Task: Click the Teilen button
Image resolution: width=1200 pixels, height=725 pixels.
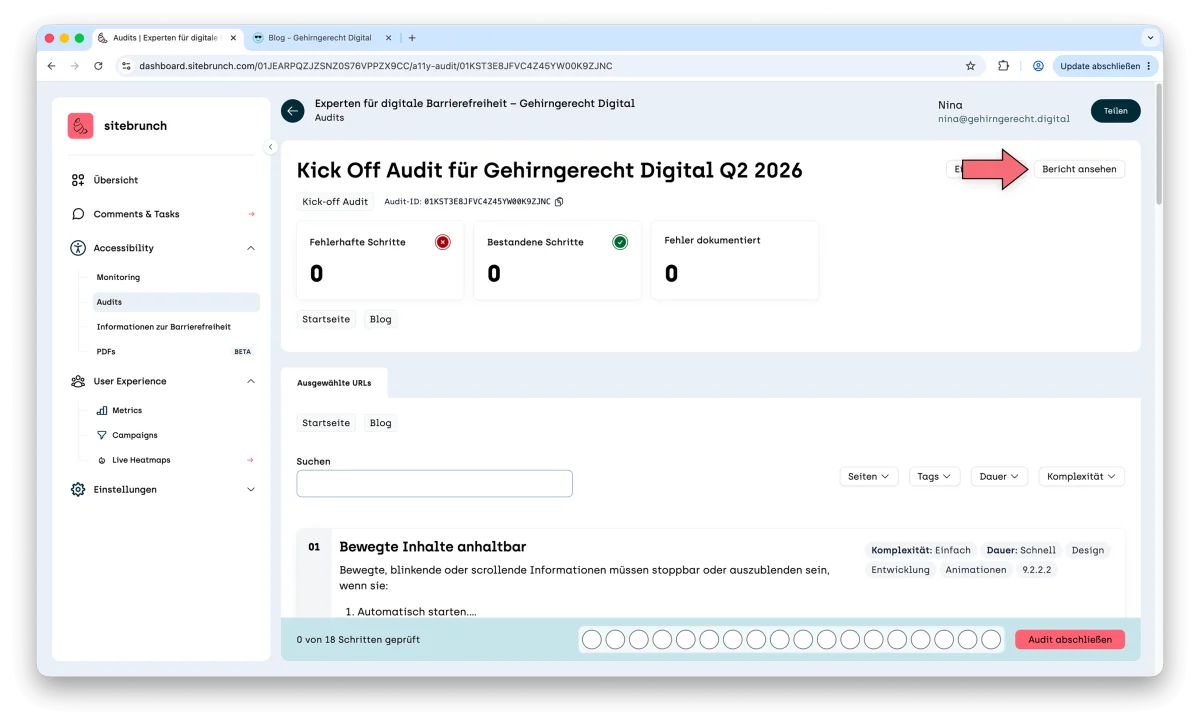Action: point(1115,111)
